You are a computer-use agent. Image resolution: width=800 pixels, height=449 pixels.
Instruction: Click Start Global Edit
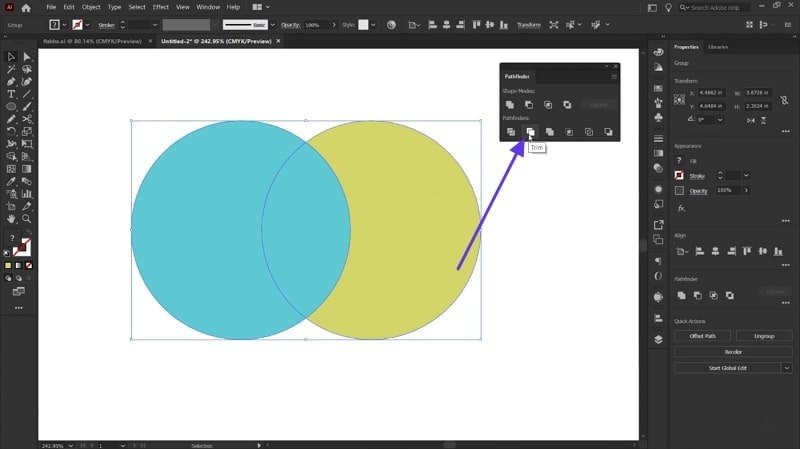(x=728, y=368)
